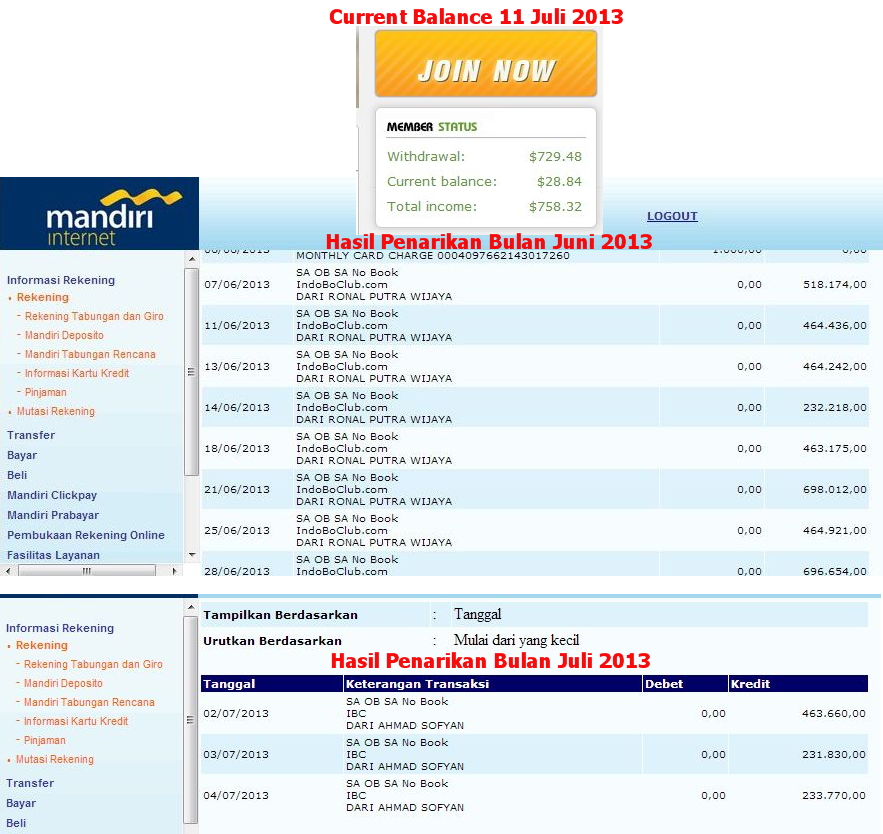Select credit amount 464.921,00
The width and height of the screenshot is (883, 834).
835,530
